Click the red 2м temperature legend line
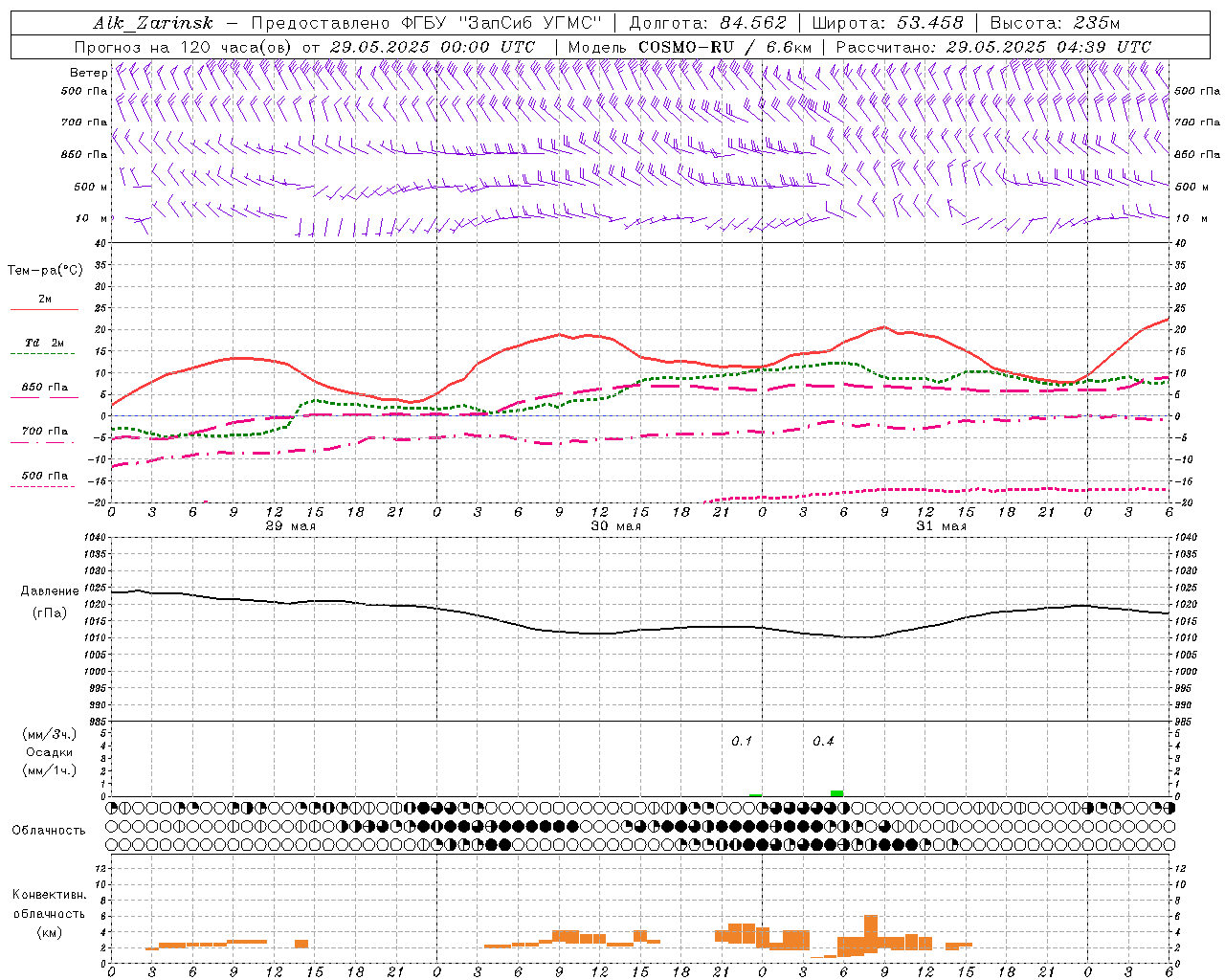This screenshot has width=1225, height=980. pyautogui.click(x=44, y=310)
